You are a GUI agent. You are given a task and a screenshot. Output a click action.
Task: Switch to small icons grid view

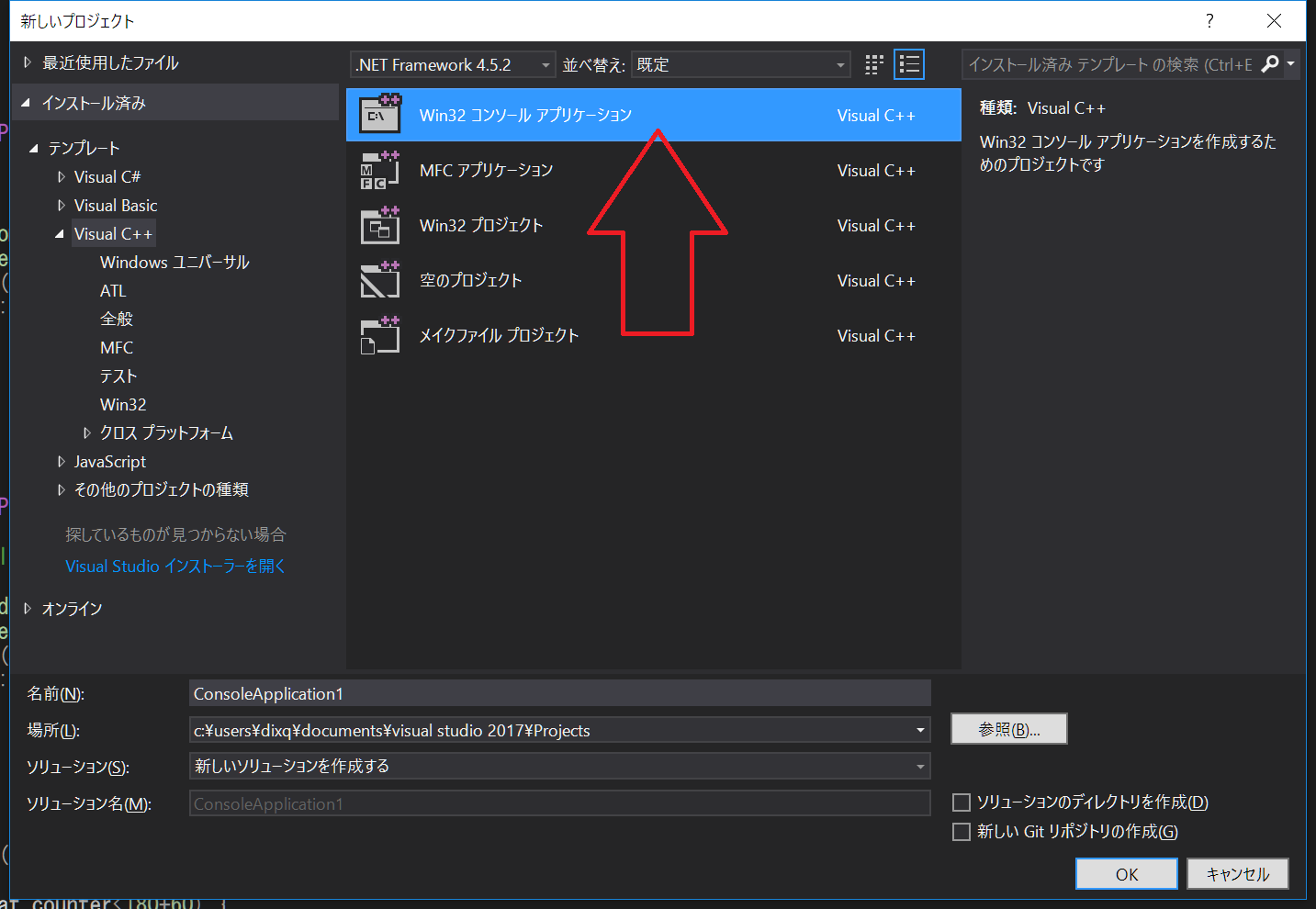pyautogui.click(x=874, y=64)
